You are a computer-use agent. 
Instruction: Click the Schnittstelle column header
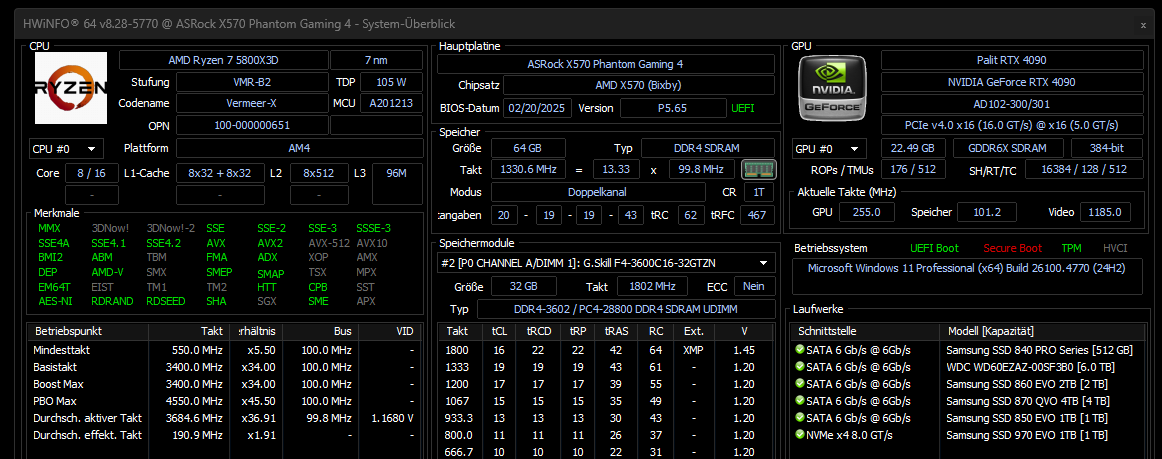point(865,331)
